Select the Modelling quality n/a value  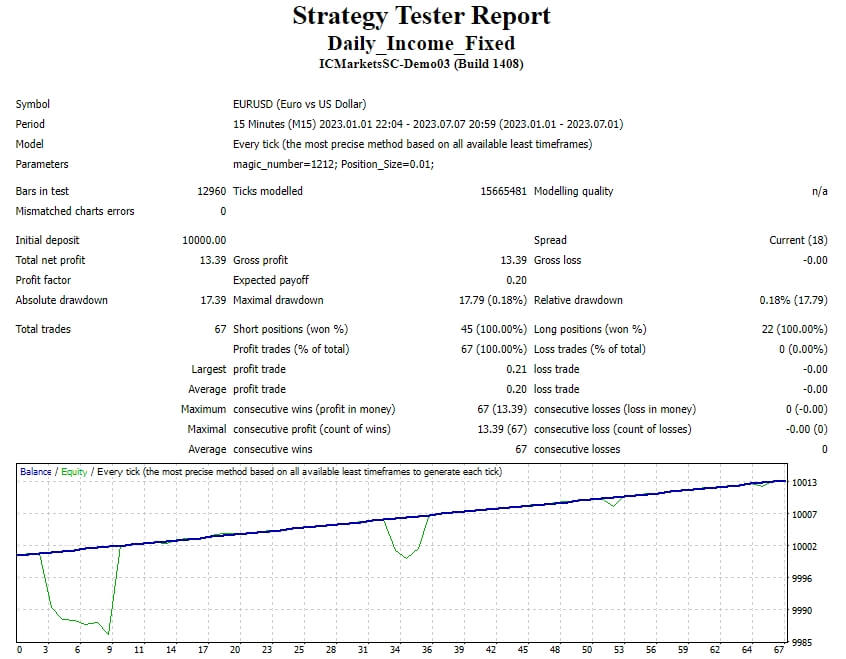pyautogui.click(x=820, y=191)
